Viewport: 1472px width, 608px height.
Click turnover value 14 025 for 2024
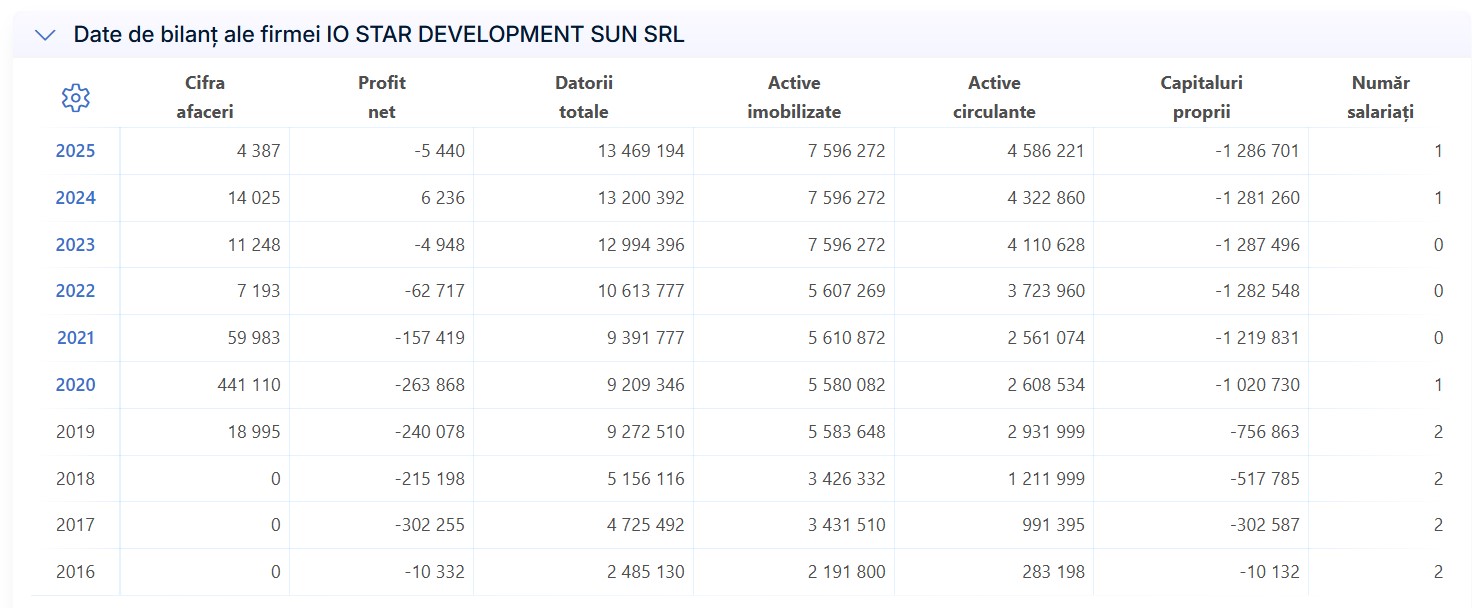254,198
